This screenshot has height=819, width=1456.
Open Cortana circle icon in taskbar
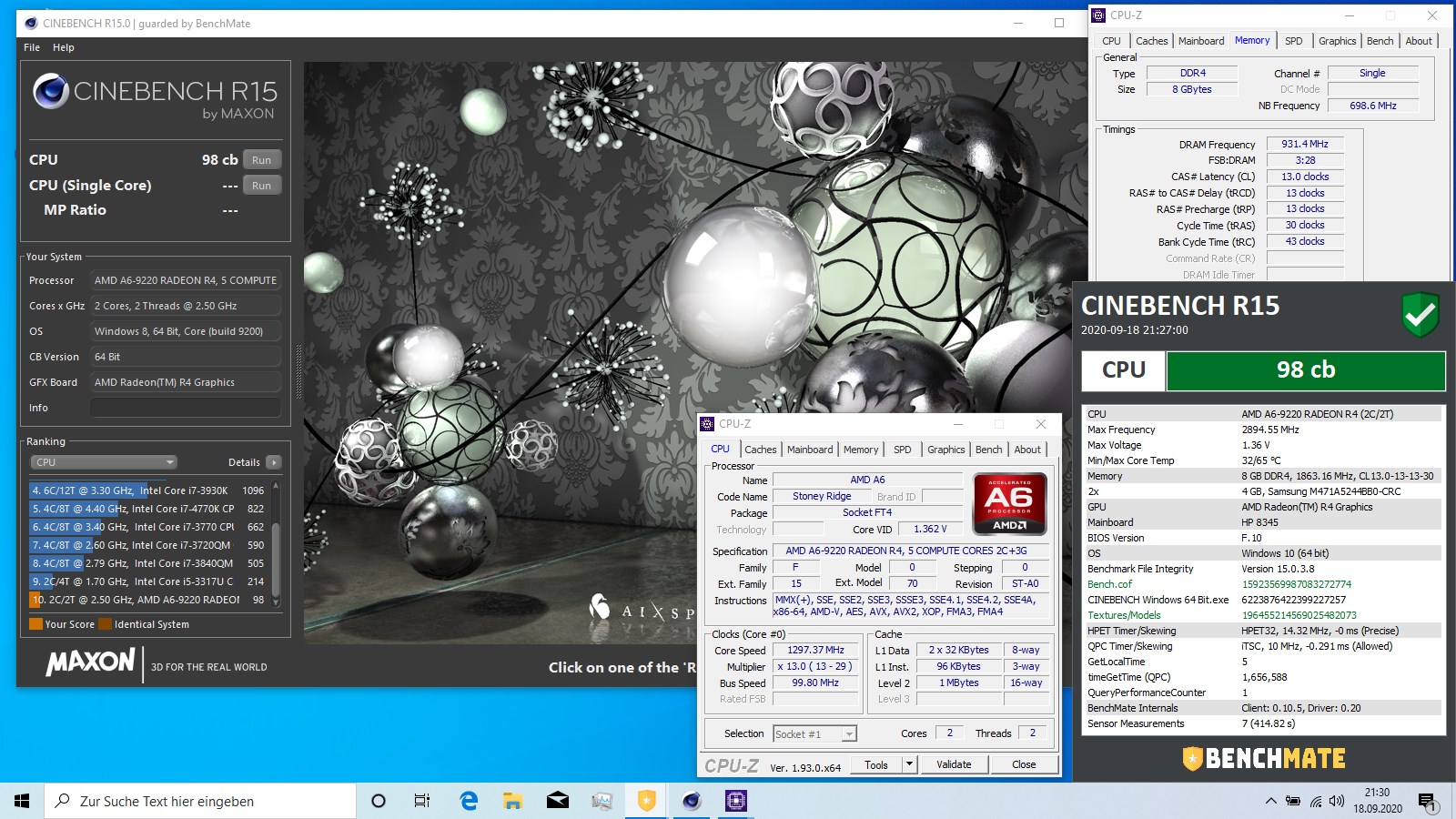click(379, 801)
